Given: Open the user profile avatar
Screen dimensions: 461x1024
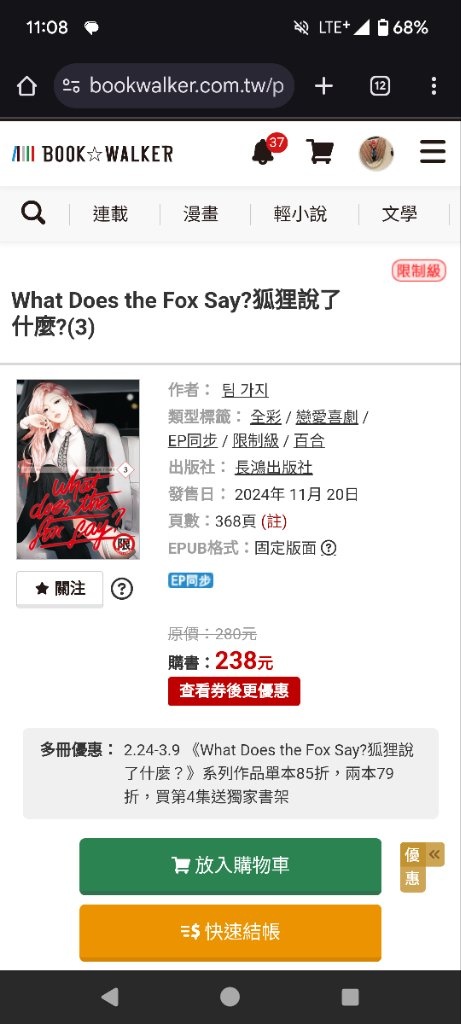Looking at the screenshot, I should (x=376, y=153).
